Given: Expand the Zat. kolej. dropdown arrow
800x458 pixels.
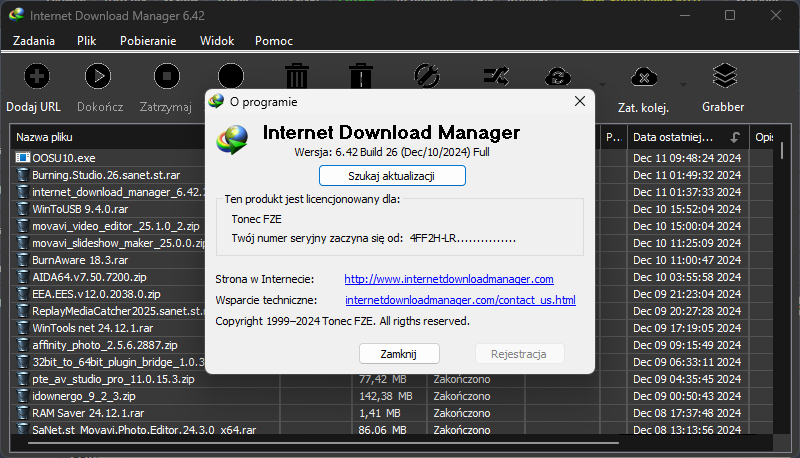Looking at the screenshot, I should tap(683, 85).
